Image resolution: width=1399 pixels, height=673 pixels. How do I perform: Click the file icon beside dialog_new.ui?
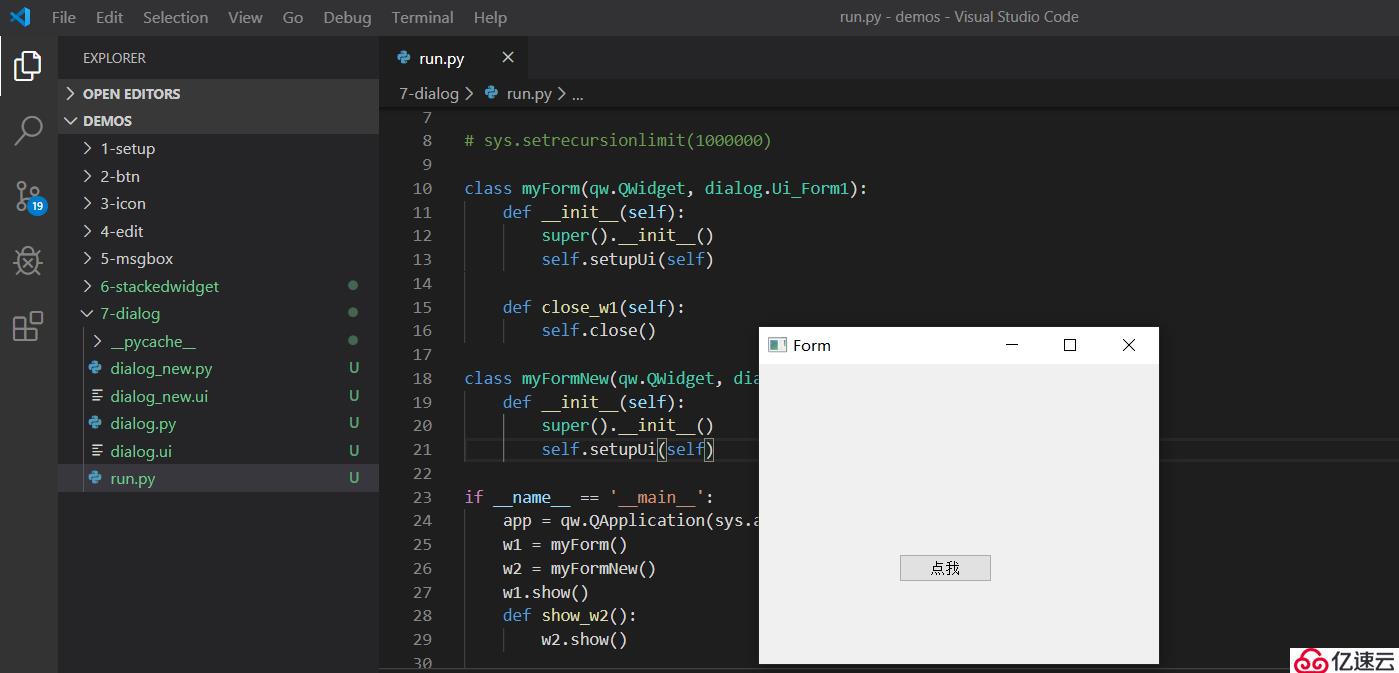click(x=97, y=396)
